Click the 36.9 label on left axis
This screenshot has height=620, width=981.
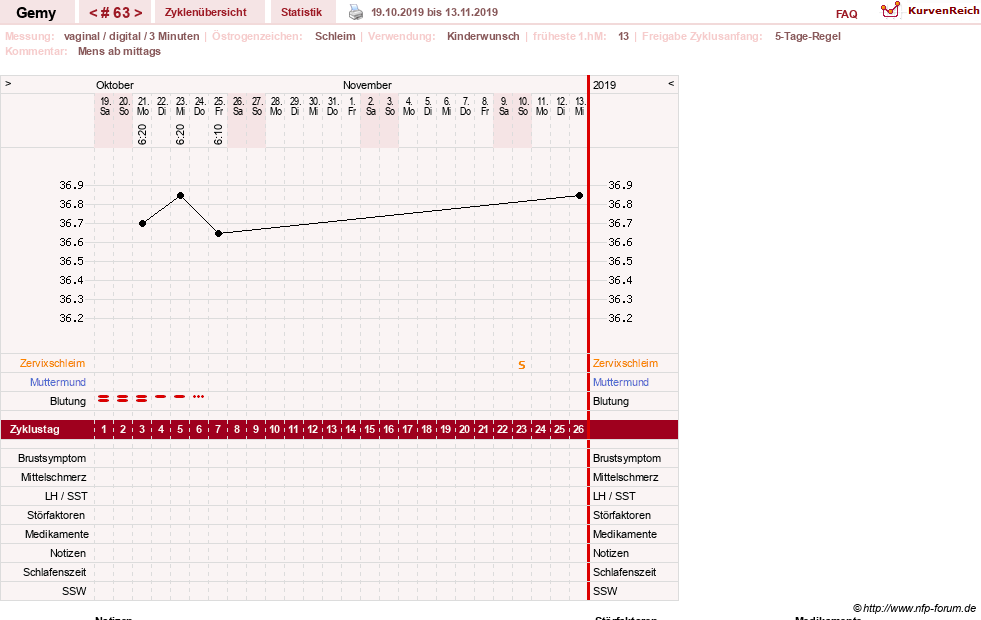[71, 185]
